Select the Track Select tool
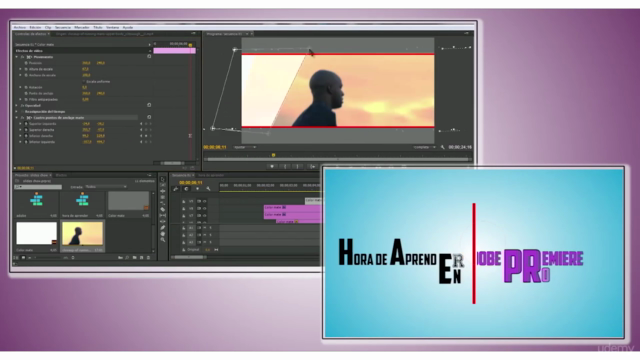 (162, 185)
